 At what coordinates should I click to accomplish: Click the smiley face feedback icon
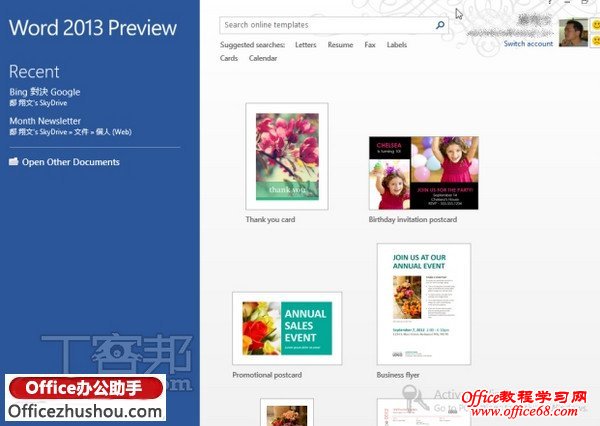tap(595, 25)
